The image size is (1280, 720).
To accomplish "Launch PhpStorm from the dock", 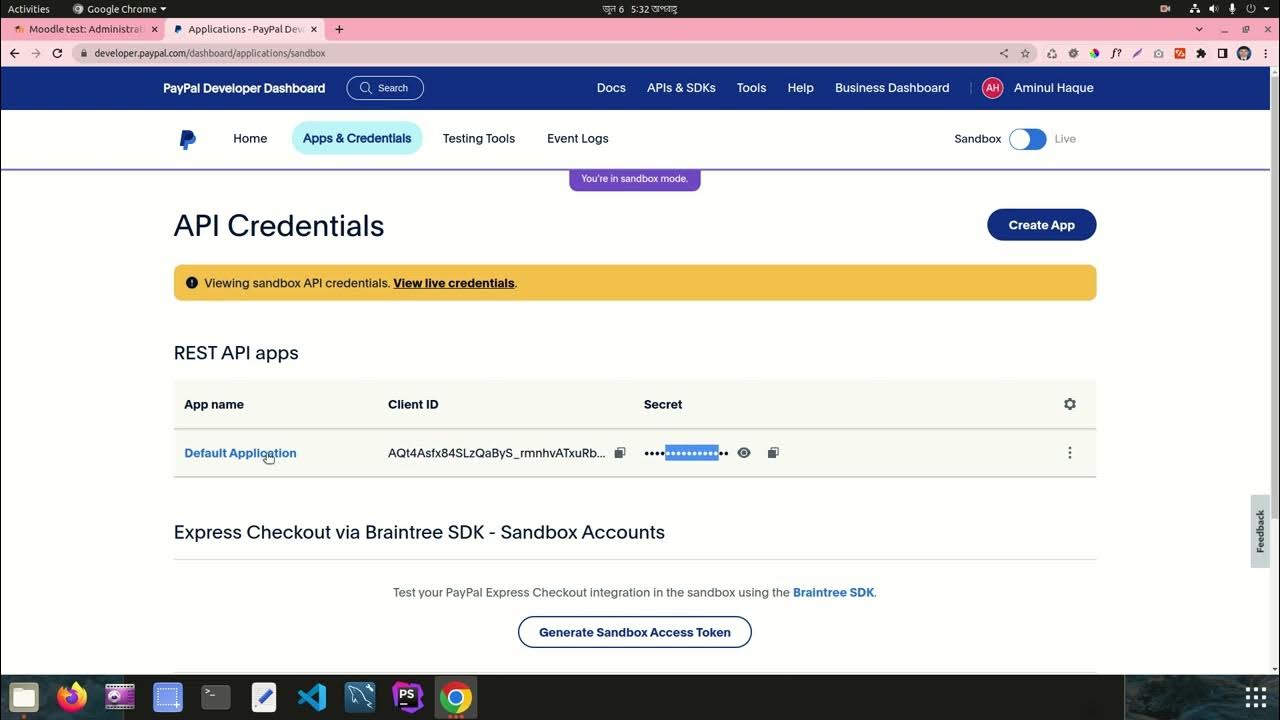I will [408, 697].
